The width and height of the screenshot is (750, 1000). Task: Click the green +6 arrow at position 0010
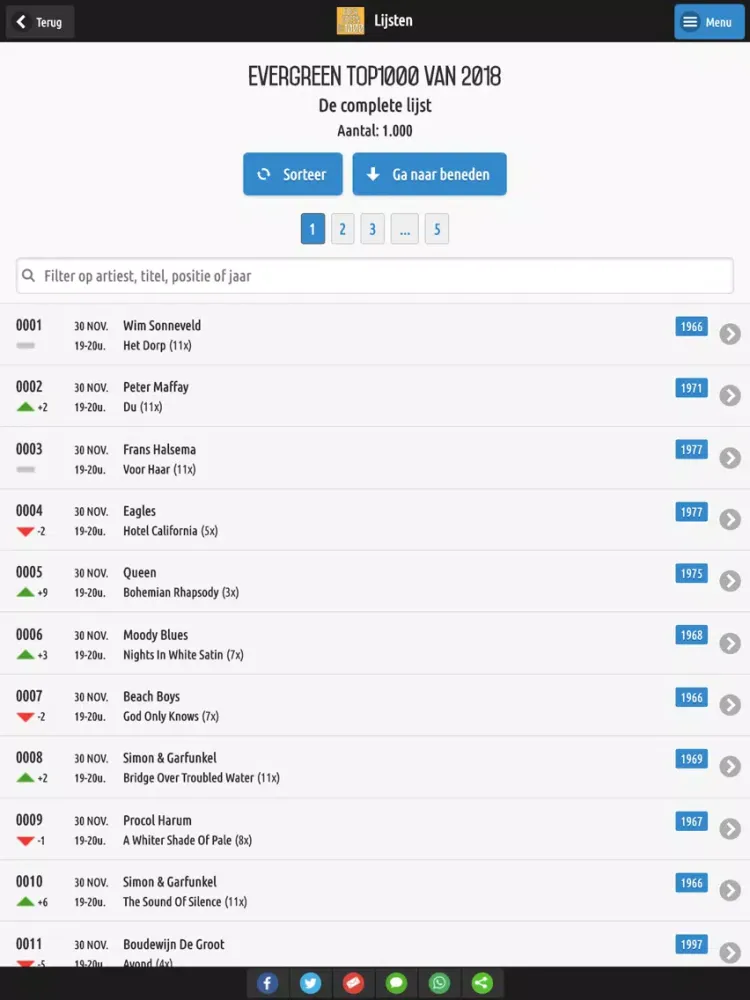click(x=26, y=902)
